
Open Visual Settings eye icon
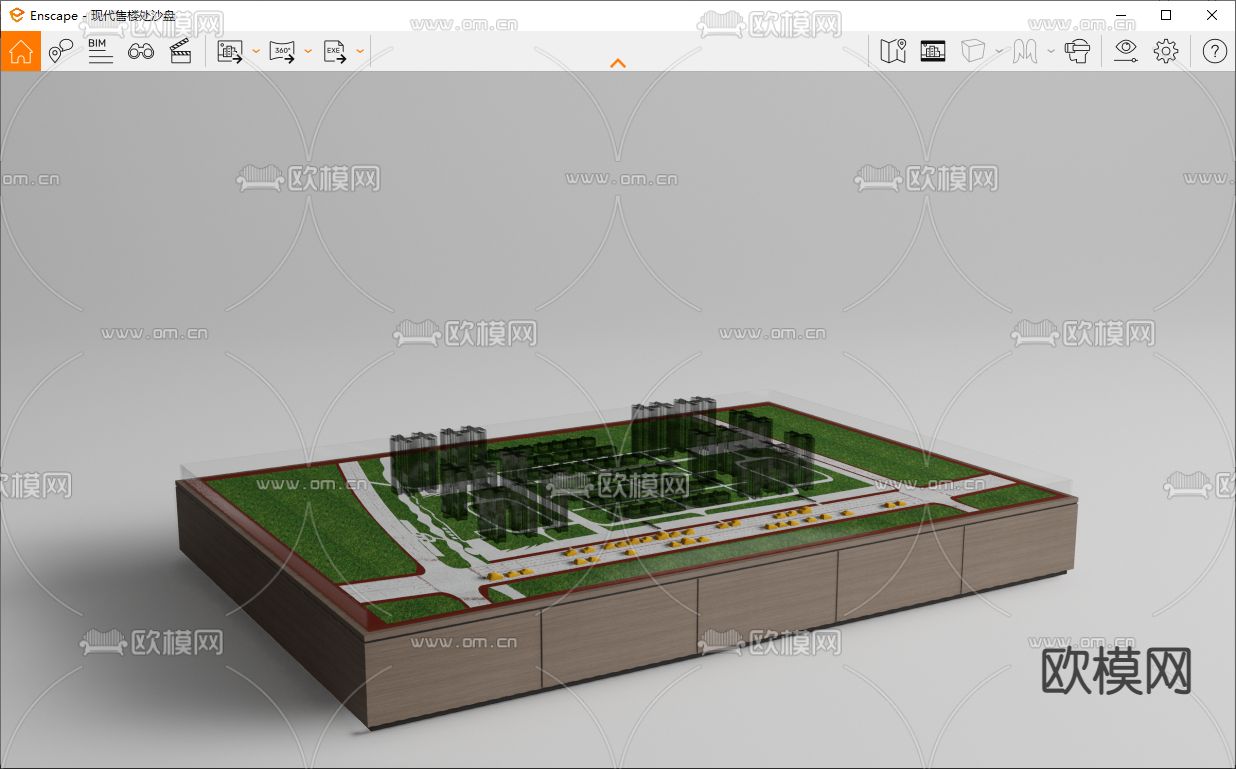pyautogui.click(x=1126, y=51)
